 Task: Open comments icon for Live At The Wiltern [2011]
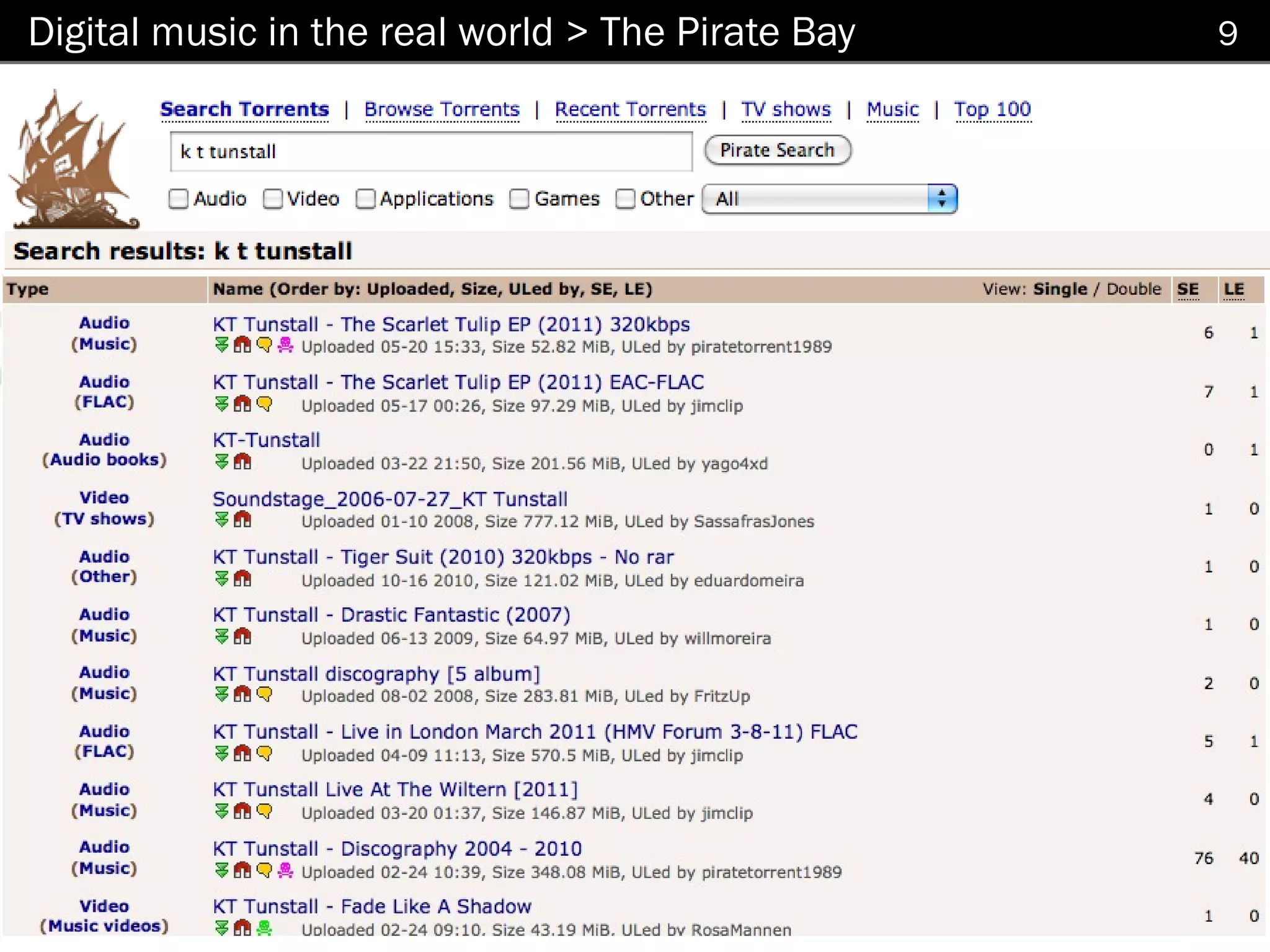pyautogui.click(x=264, y=811)
